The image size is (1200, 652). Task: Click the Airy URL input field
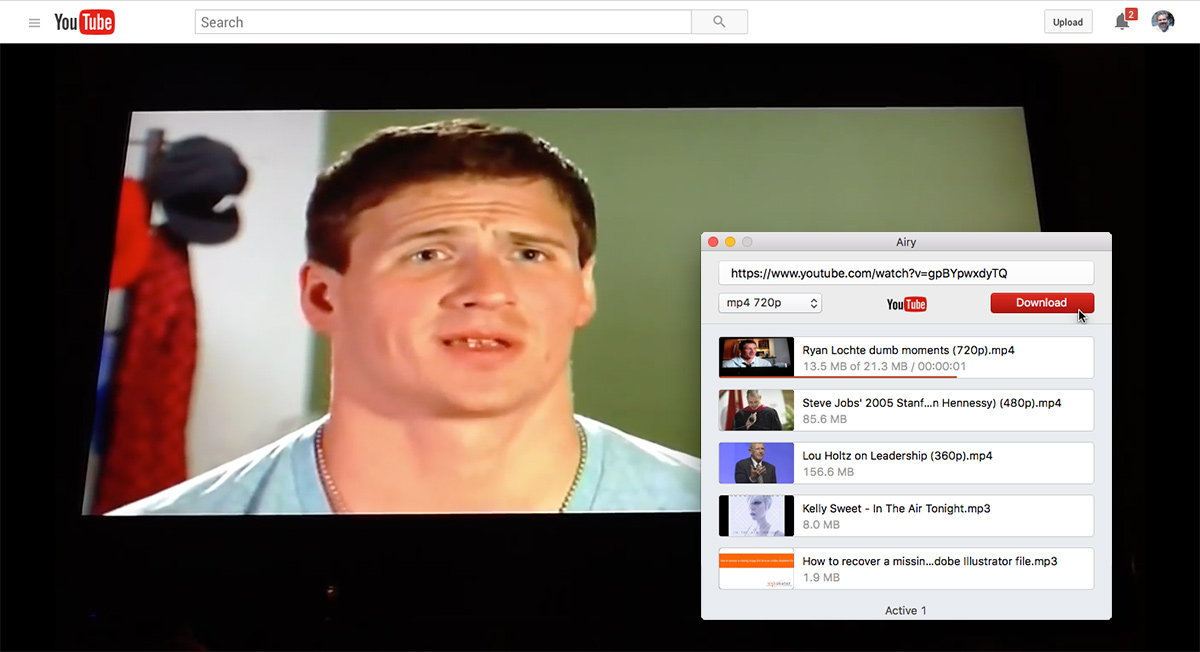(906, 273)
